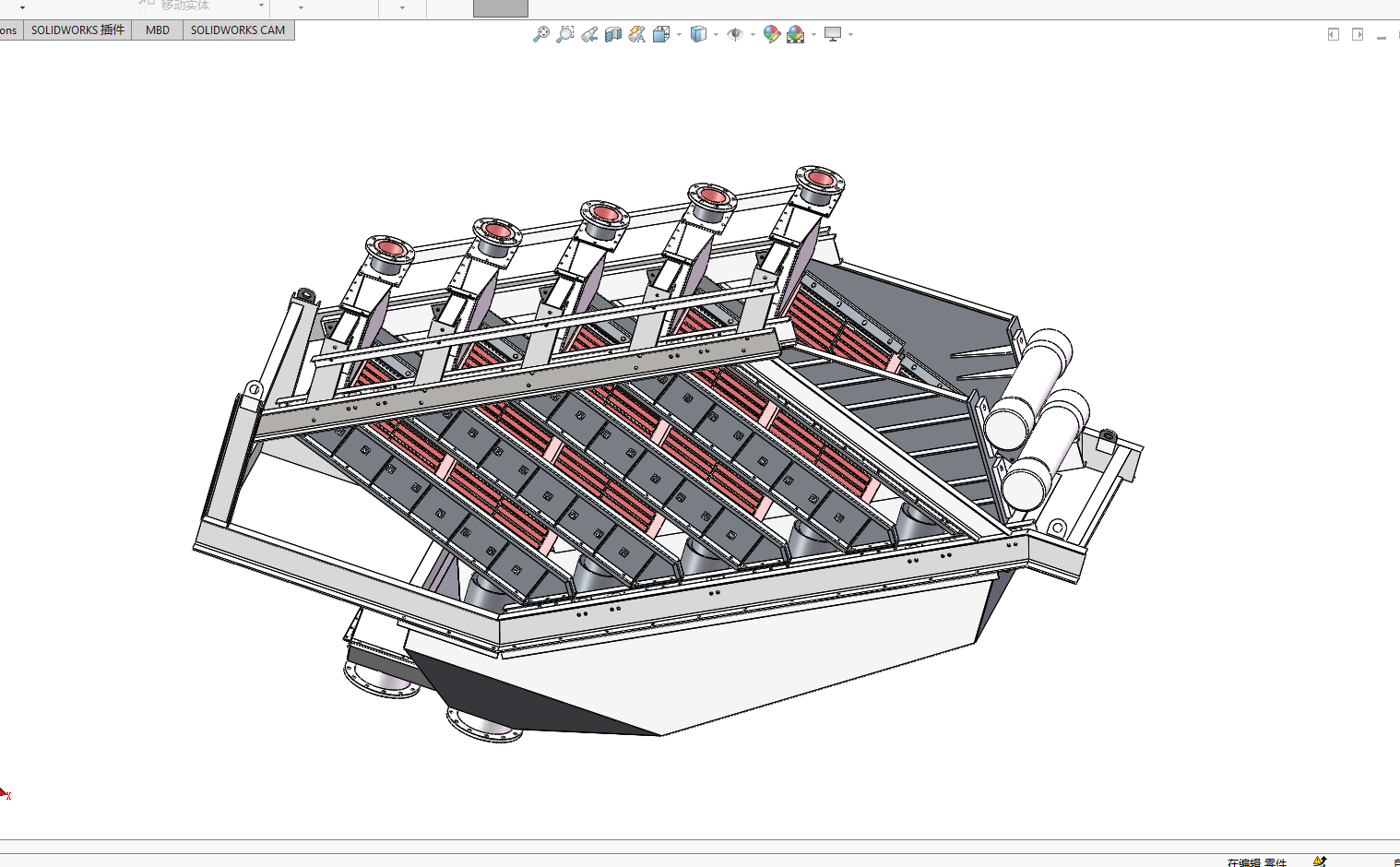Image resolution: width=1400 pixels, height=867 pixels.
Task: Select the Zoom to Area tool
Action: coord(565,34)
